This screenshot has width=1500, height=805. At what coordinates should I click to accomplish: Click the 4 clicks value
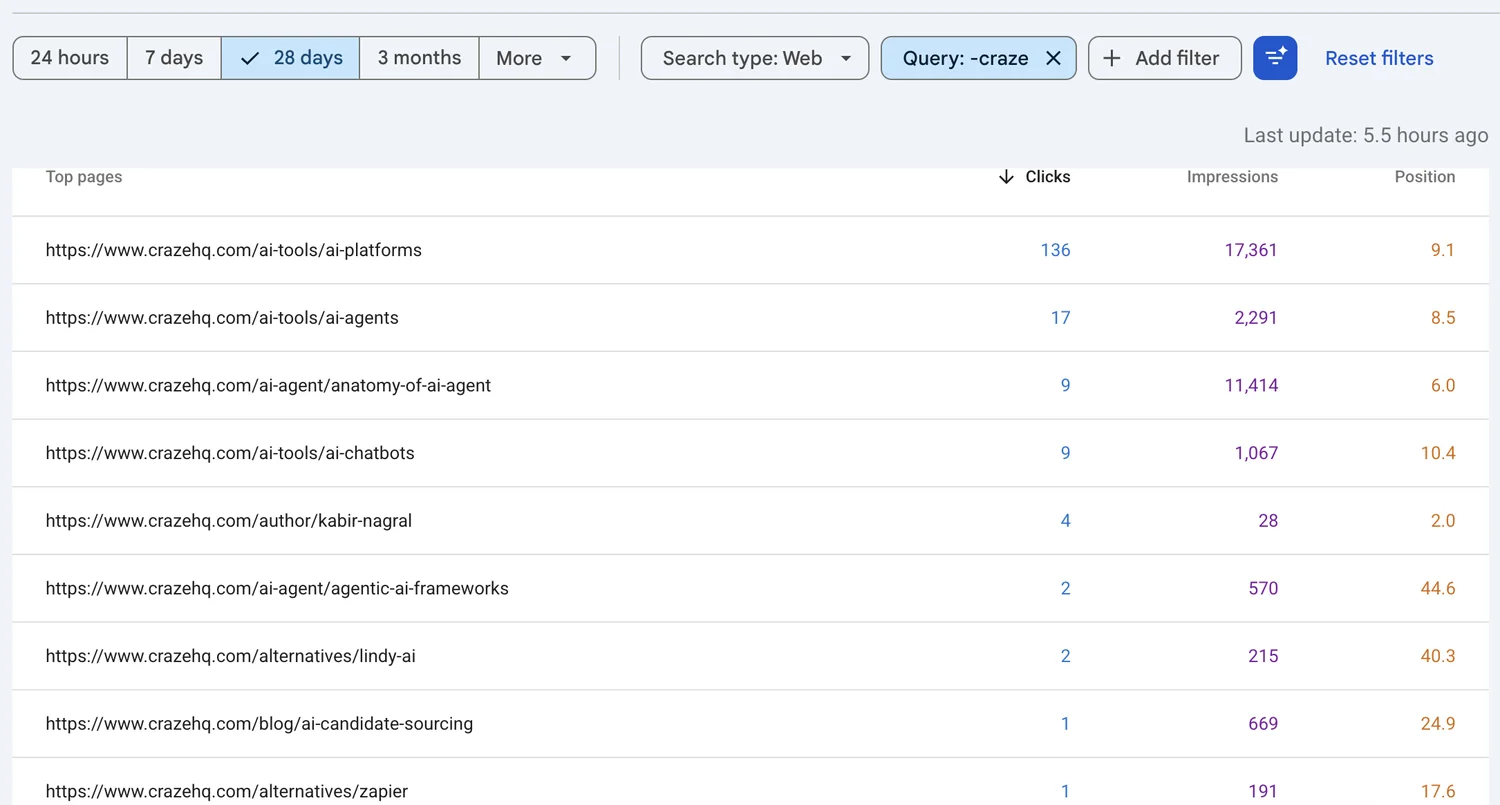pyautogui.click(x=1065, y=521)
